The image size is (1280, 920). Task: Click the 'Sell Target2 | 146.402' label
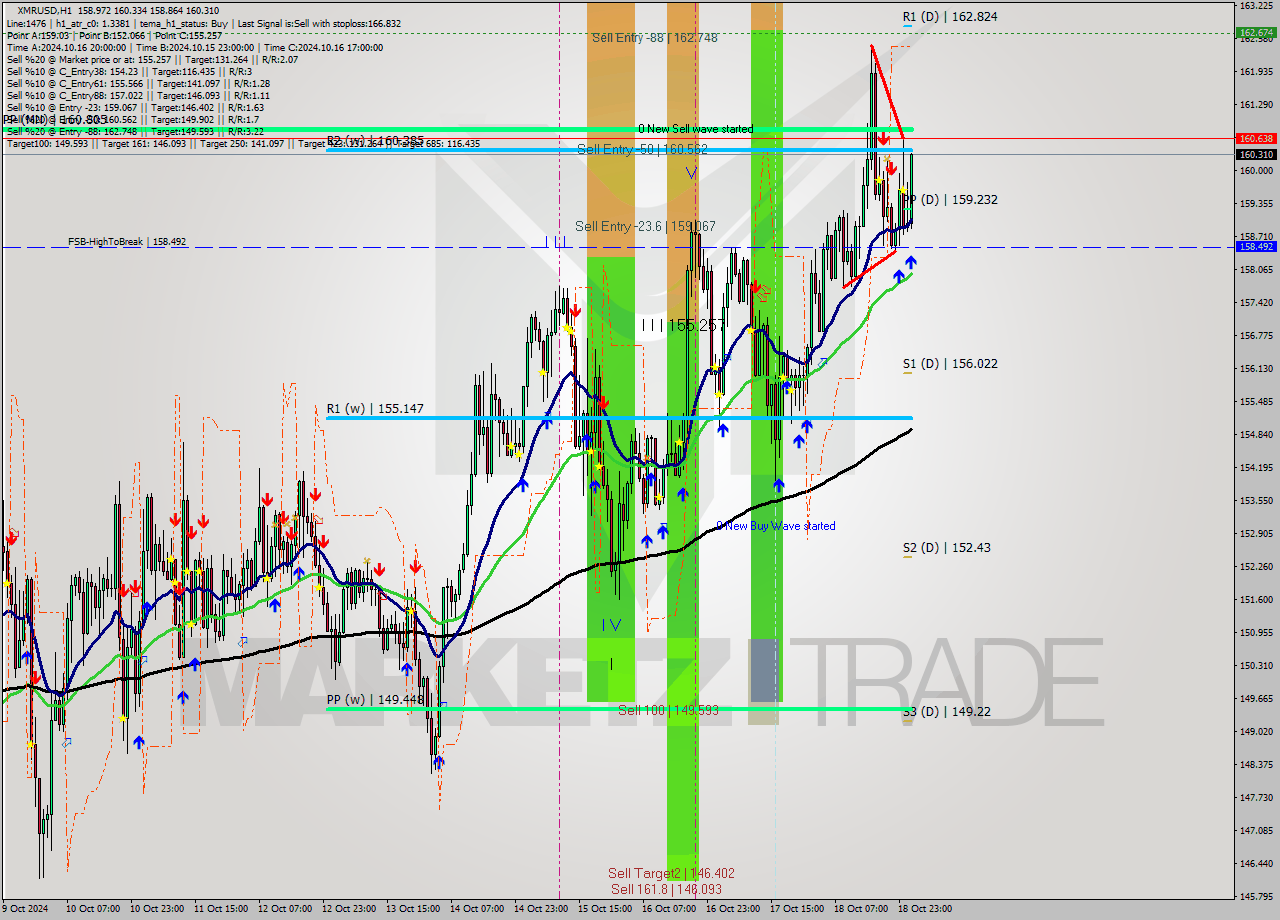click(671, 873)
